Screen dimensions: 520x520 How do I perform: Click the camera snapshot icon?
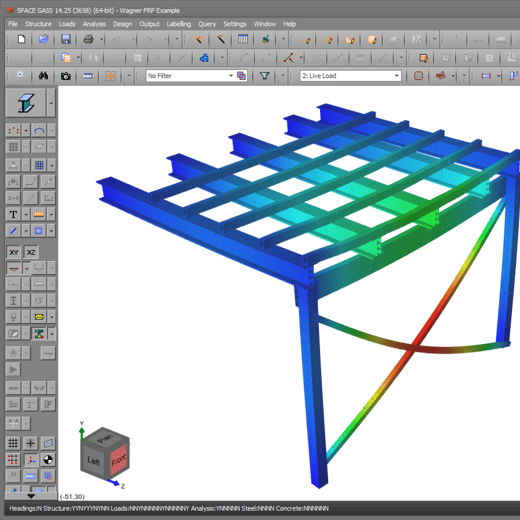tap(66, 76)
